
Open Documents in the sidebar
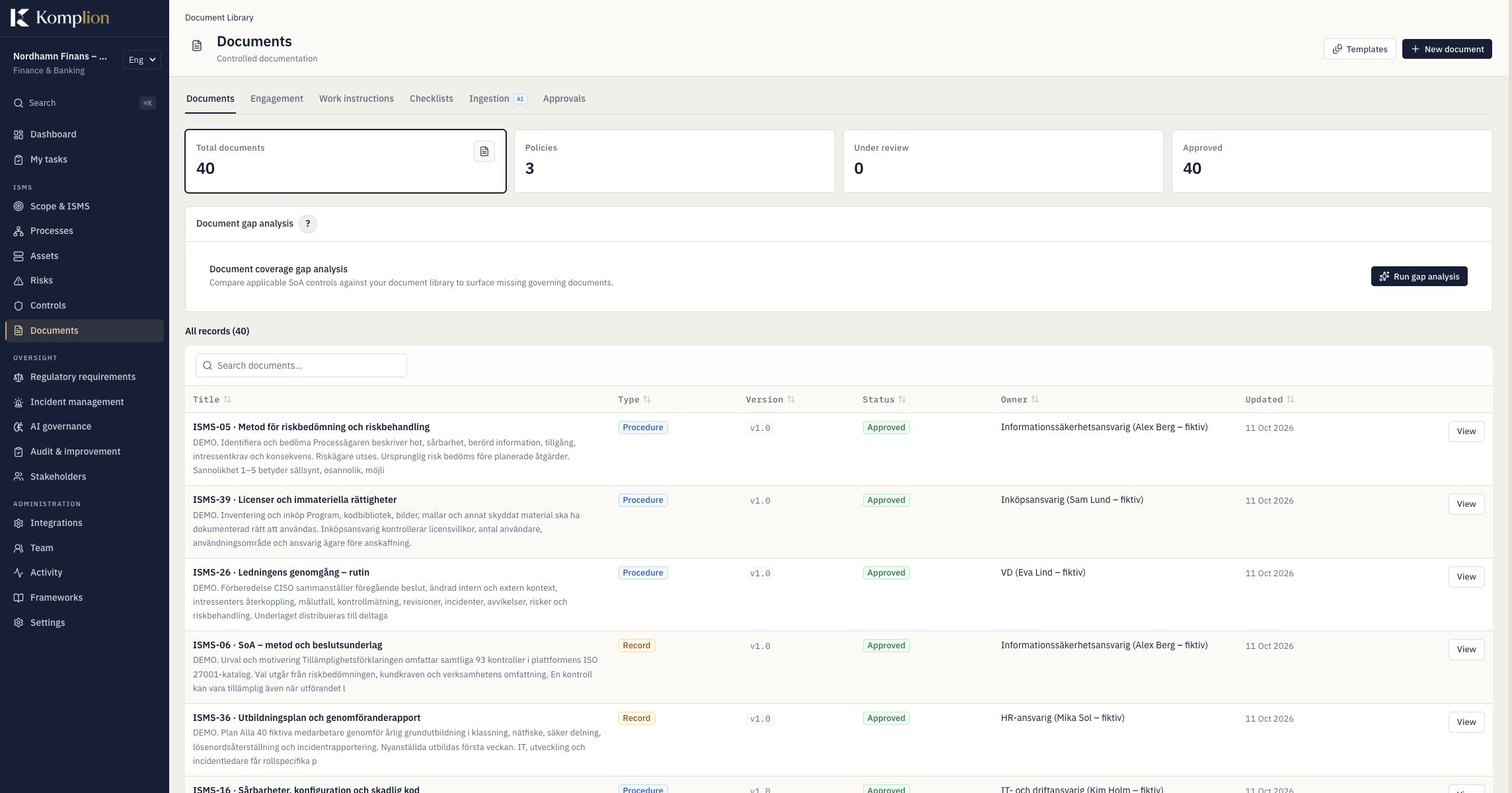click(85, 331)
